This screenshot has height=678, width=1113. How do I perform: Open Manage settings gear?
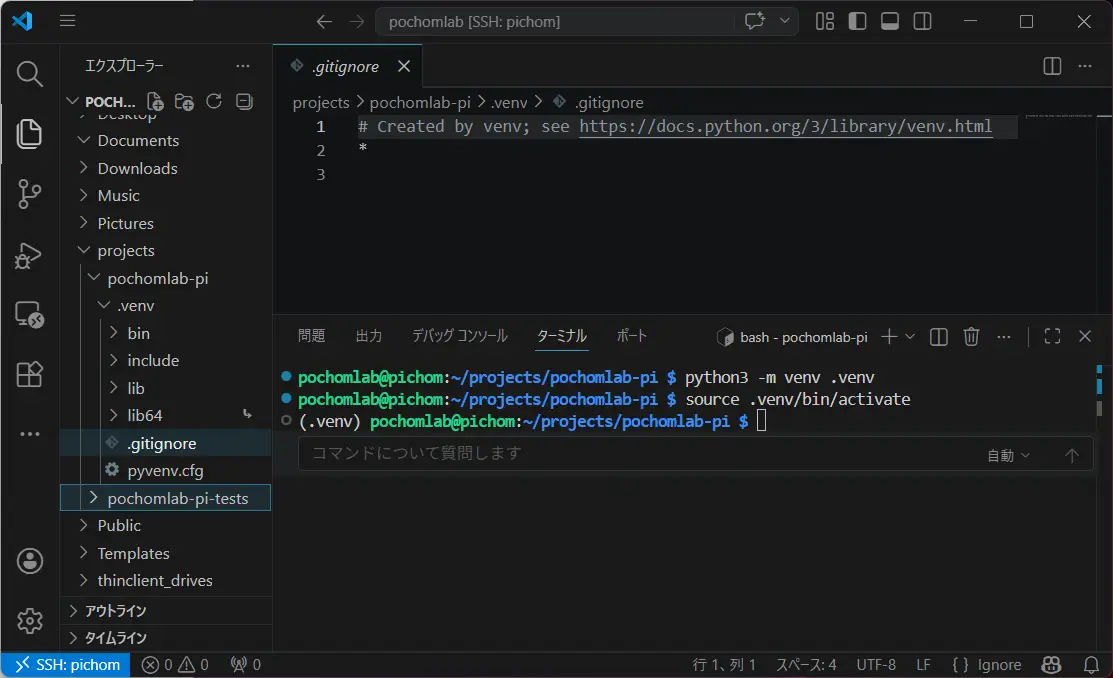tap(29, 621)
